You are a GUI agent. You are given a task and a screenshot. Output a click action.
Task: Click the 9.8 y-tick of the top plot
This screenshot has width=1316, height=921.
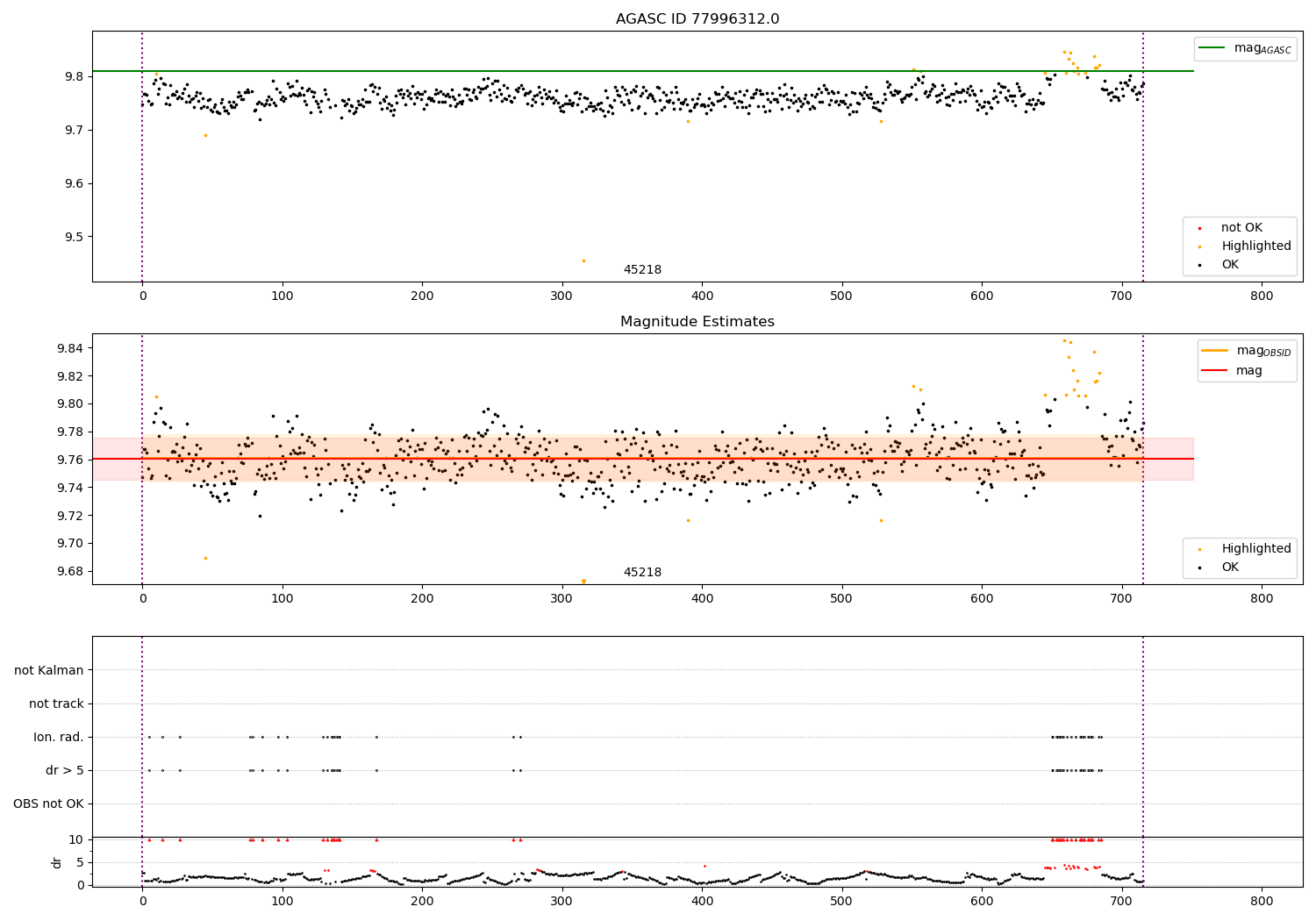(x=75, y=77)
